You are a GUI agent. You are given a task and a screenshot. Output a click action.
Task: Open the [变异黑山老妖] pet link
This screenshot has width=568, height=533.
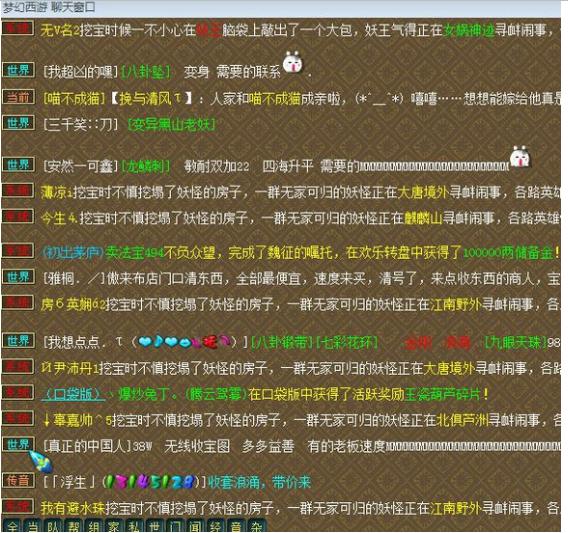172,125
